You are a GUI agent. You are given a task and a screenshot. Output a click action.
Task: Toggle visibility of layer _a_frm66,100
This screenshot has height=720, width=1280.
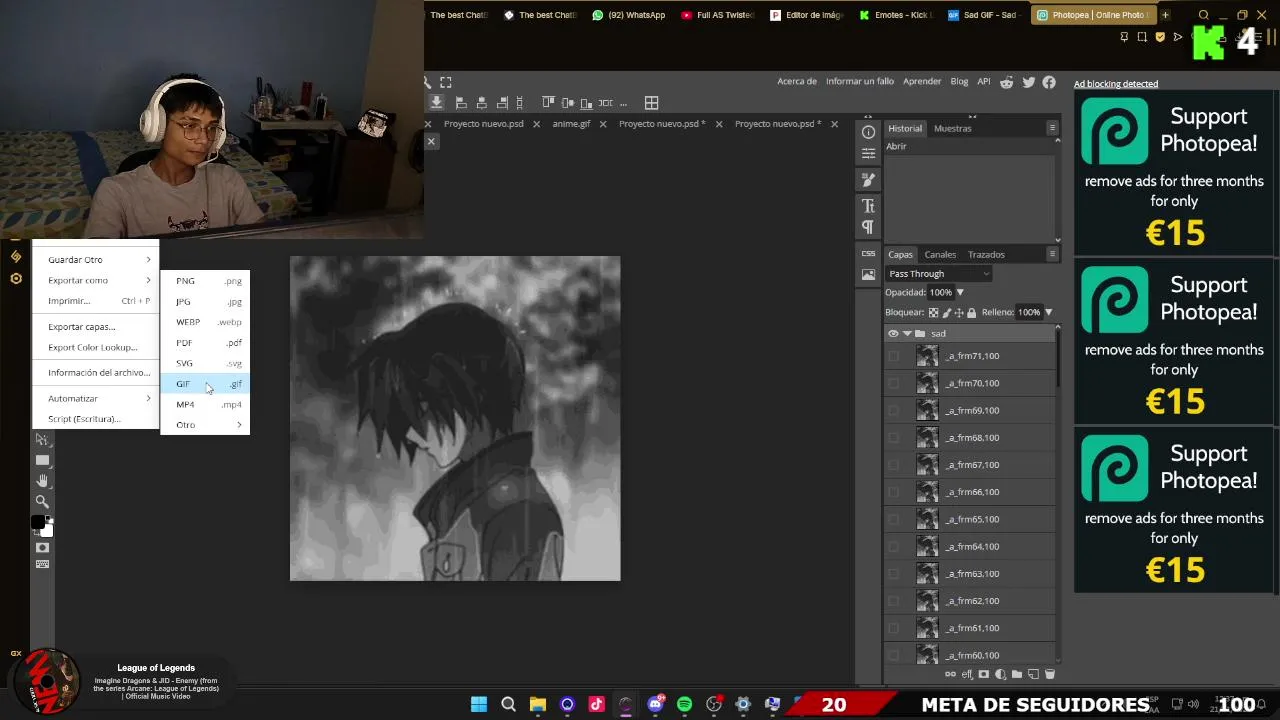pyautogui.click(x=894, y=492)
